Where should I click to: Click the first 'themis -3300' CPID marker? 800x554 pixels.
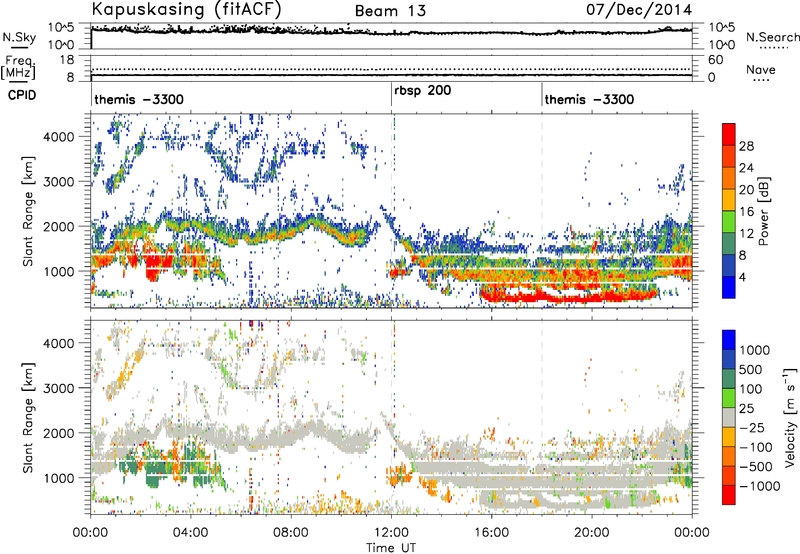point(139,99)
